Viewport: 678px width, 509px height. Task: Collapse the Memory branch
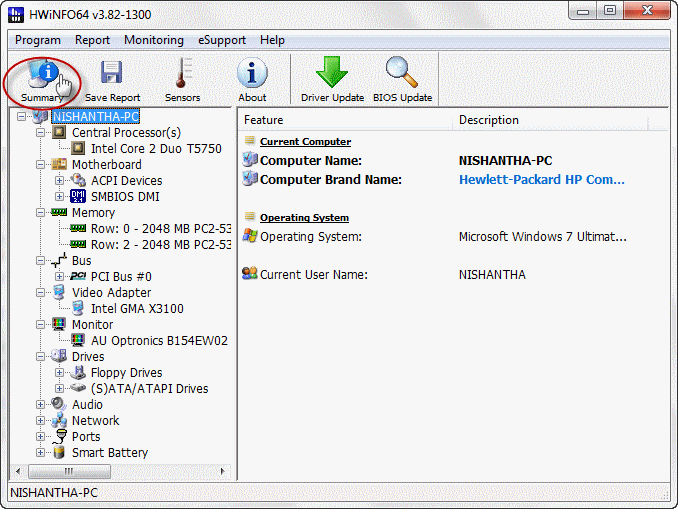tap(40, 212)
